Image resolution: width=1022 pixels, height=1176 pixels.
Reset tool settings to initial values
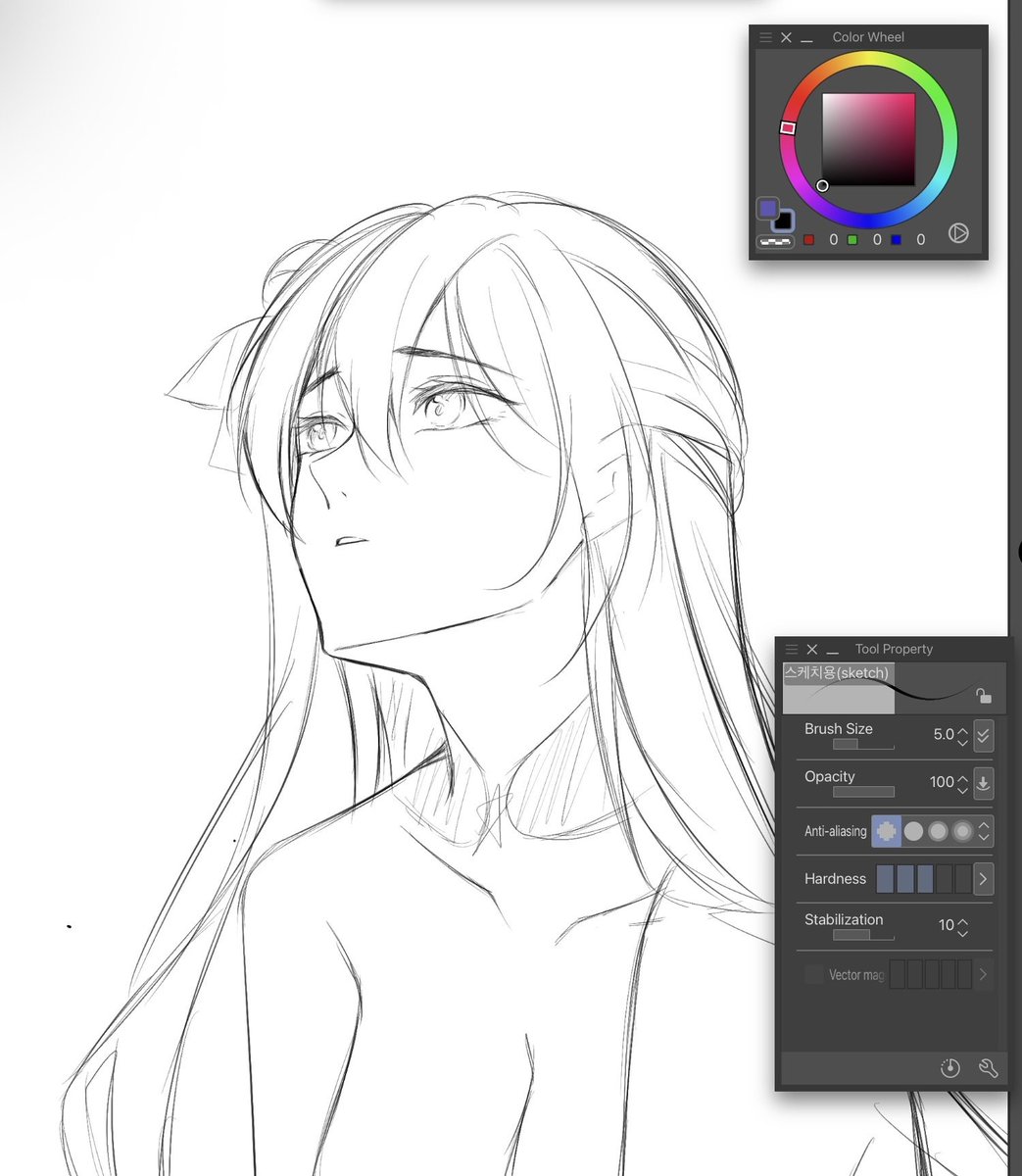pos(949,1068)
